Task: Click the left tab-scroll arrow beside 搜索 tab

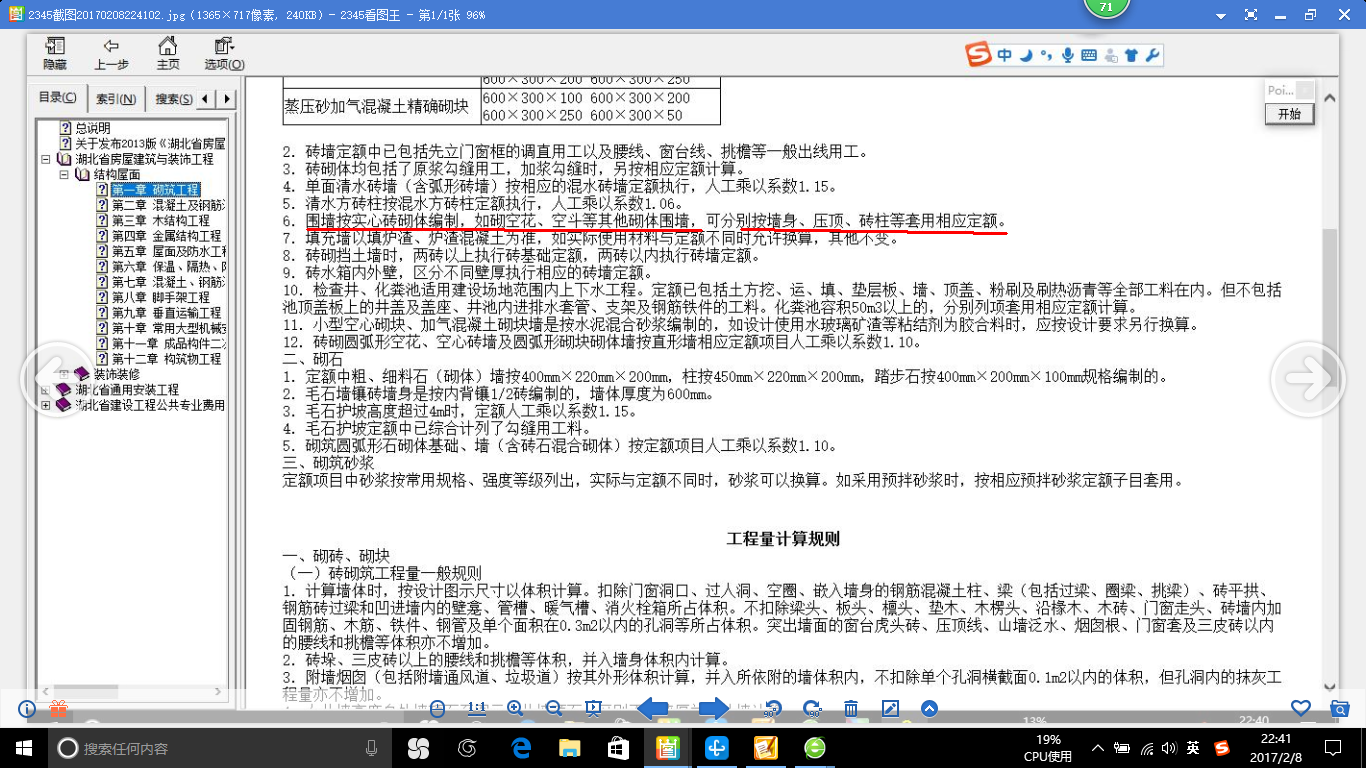Action: point(205,99)
